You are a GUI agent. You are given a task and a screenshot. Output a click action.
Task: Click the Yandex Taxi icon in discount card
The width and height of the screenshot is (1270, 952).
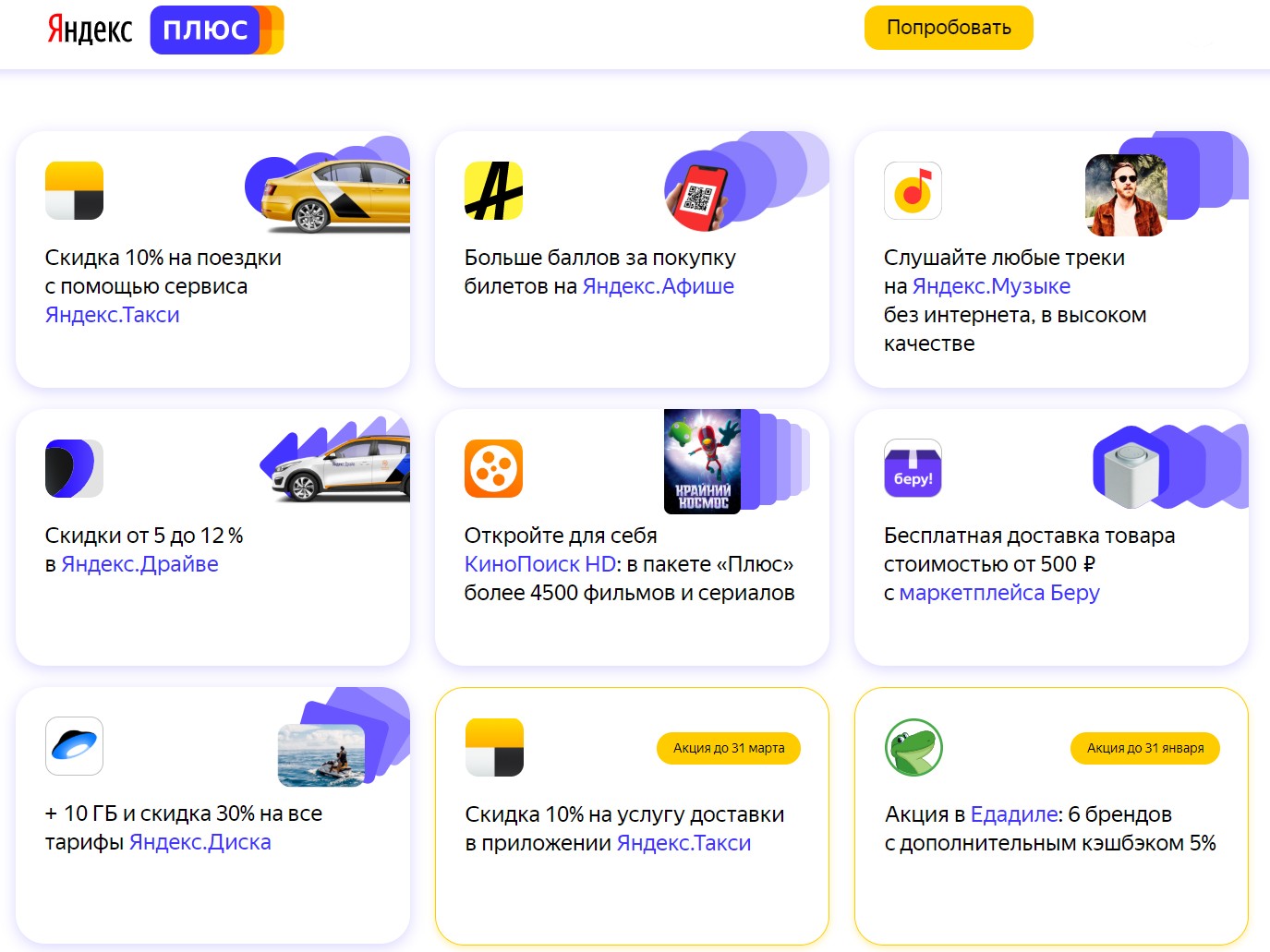pyautogui.click(x=74, y=190)
